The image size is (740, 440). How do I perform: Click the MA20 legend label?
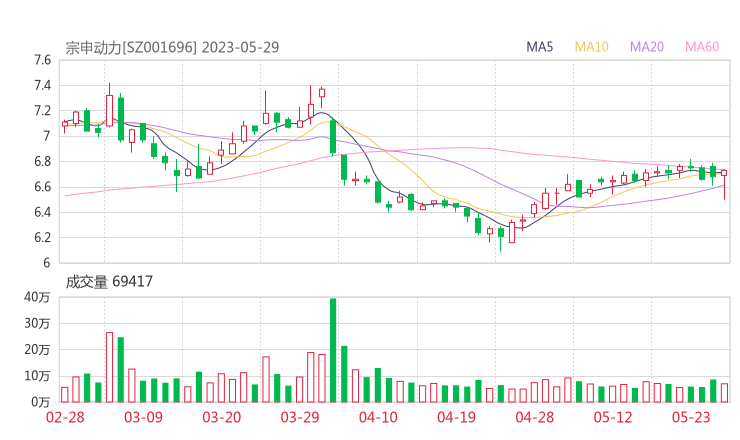[647, 47]
